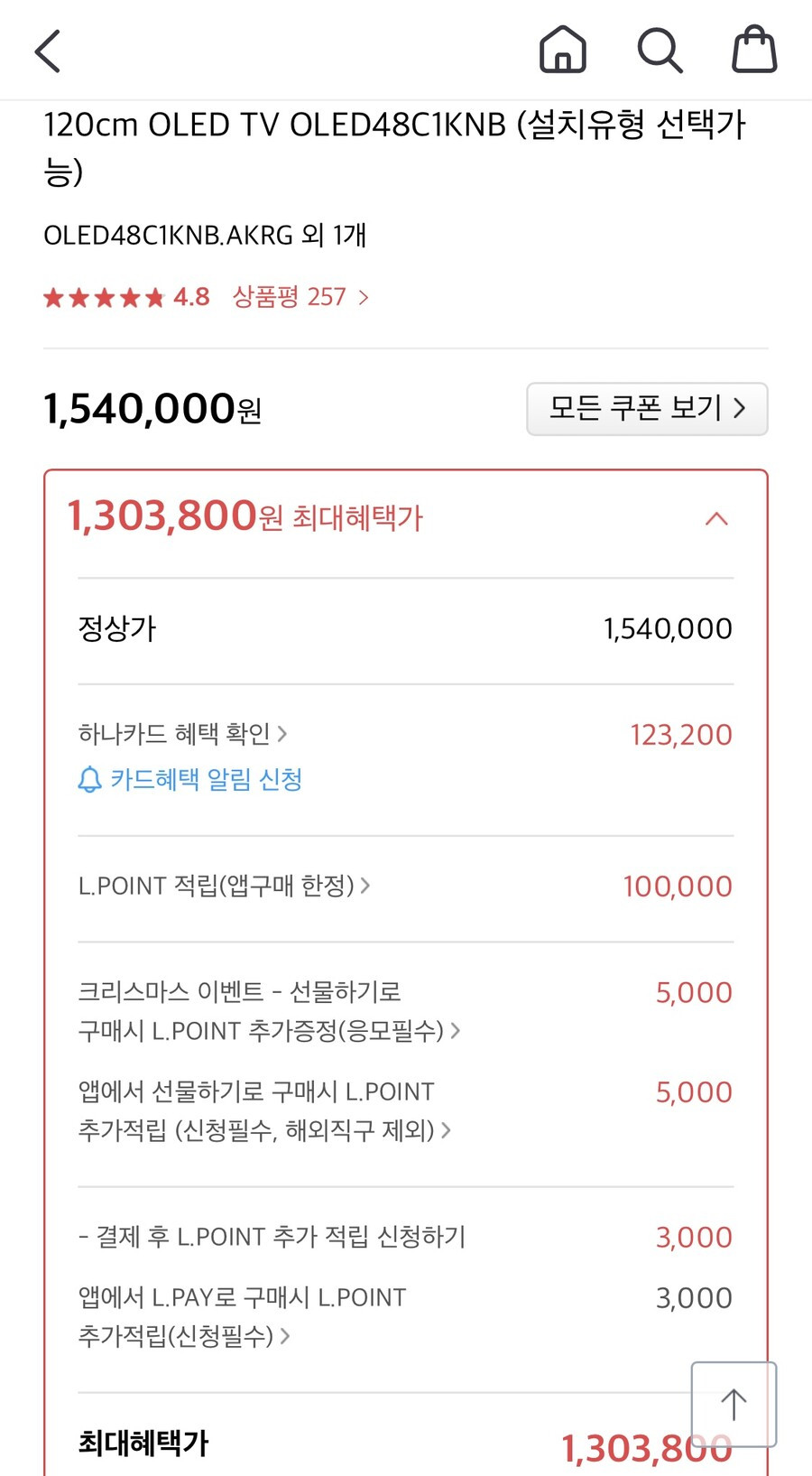The width and height of the screenshot is (812, 1476).
Task: Tap the search magnifier icon
Action: (x=660, y=50)
